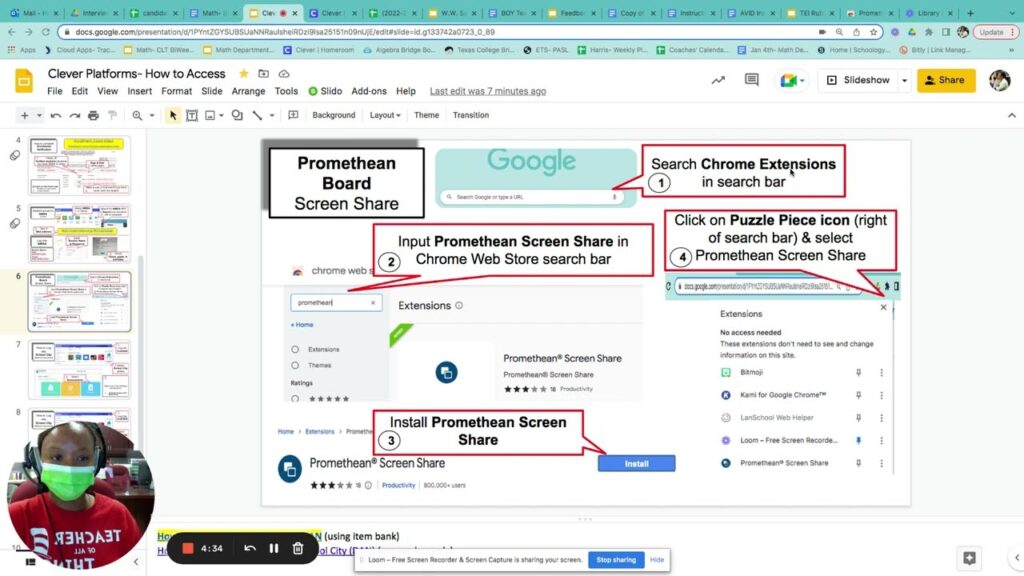Open the line type dropdown arrow
This screenshot has width=1024, height=576.
[272, 116]
